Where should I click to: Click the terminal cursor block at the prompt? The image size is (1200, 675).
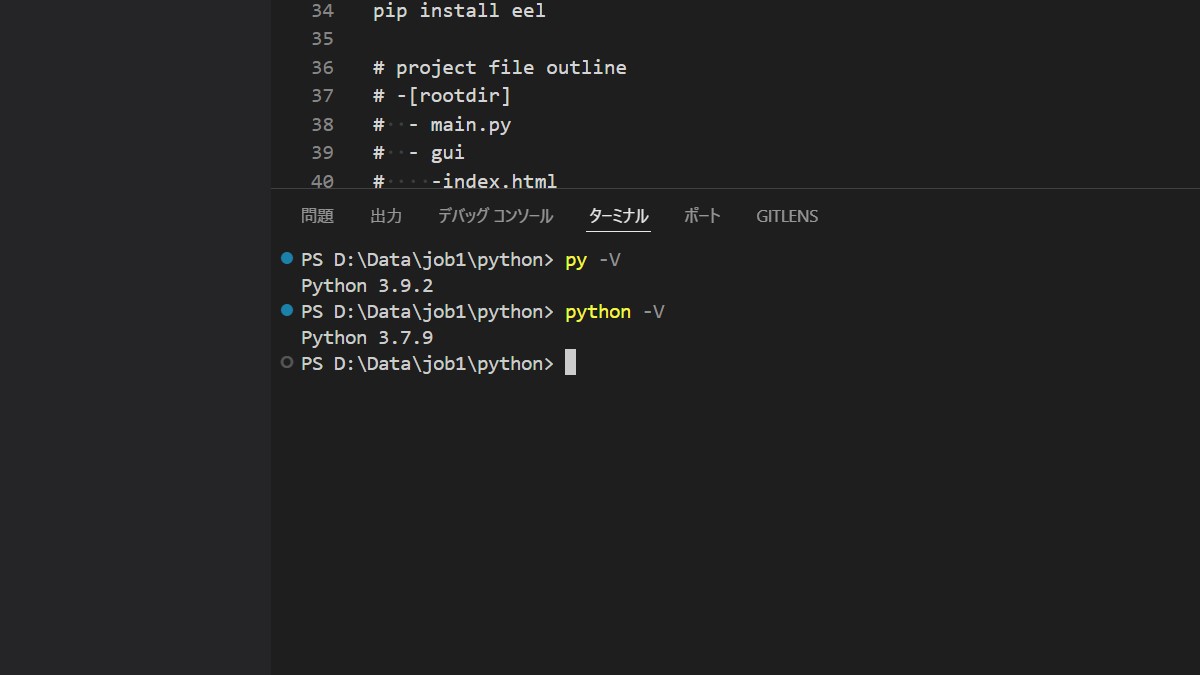(x=570, y=362)
